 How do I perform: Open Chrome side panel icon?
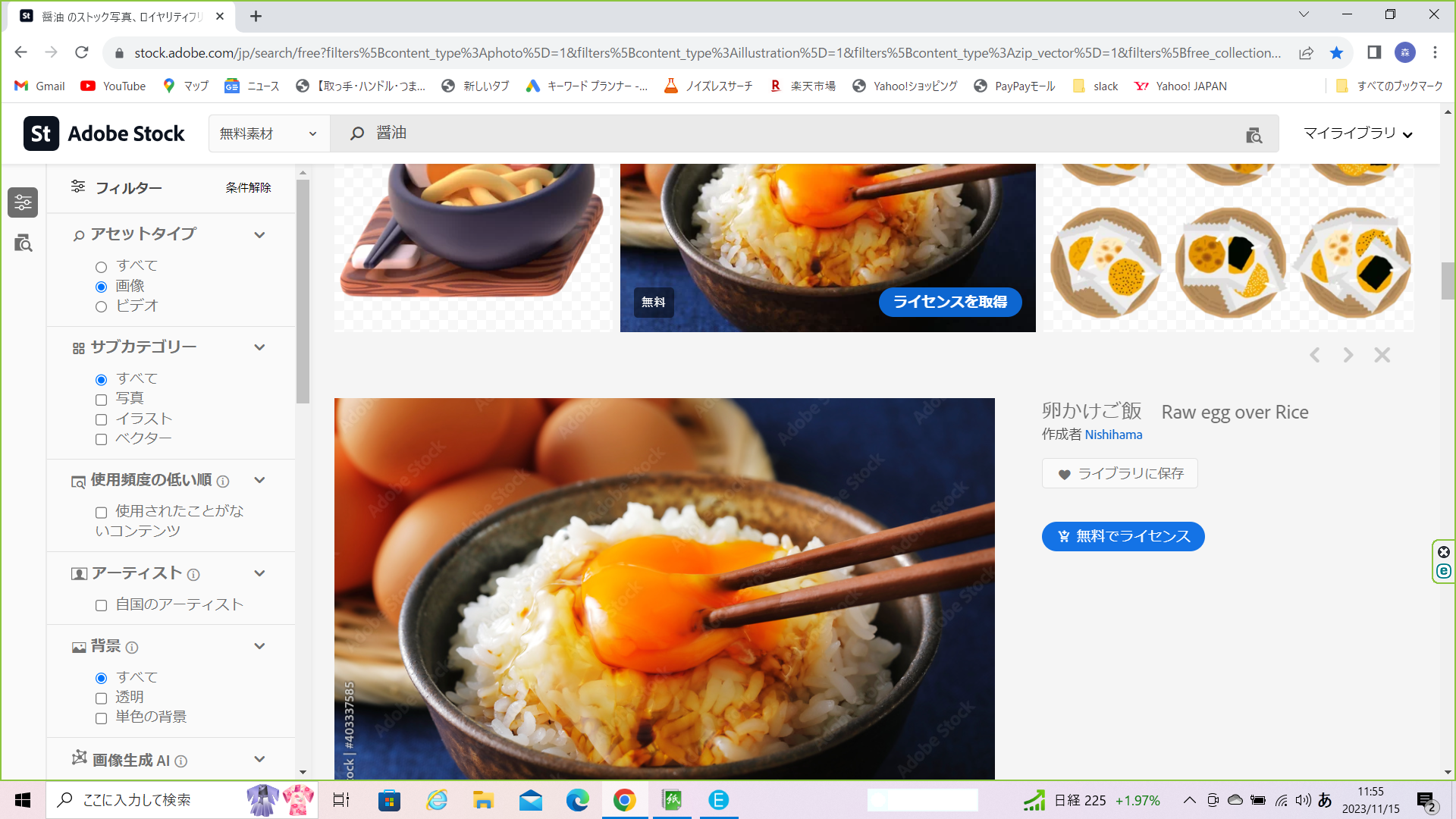(x=1374, y=52)
